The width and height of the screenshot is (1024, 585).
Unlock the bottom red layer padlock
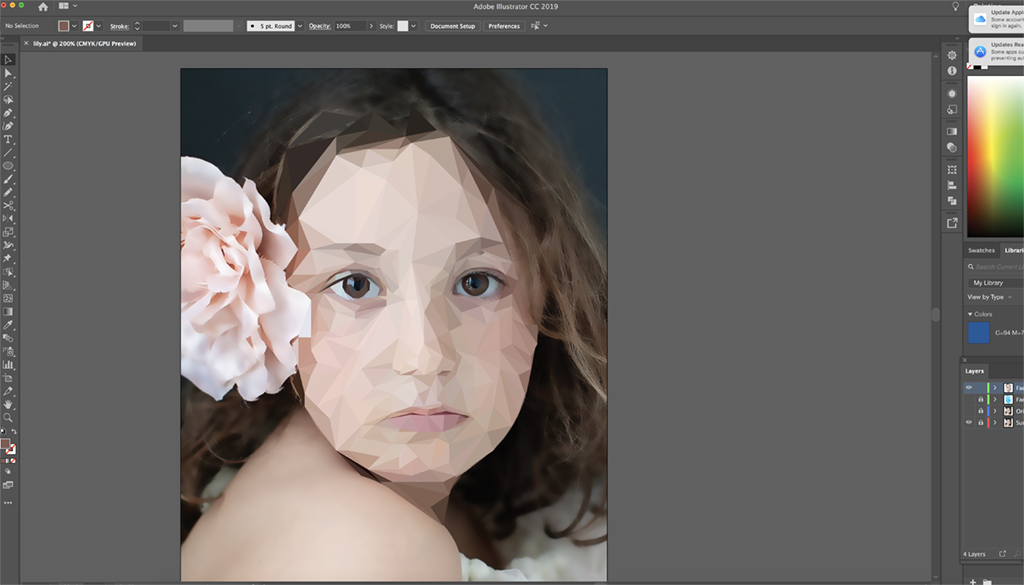(x=980, y=422)
